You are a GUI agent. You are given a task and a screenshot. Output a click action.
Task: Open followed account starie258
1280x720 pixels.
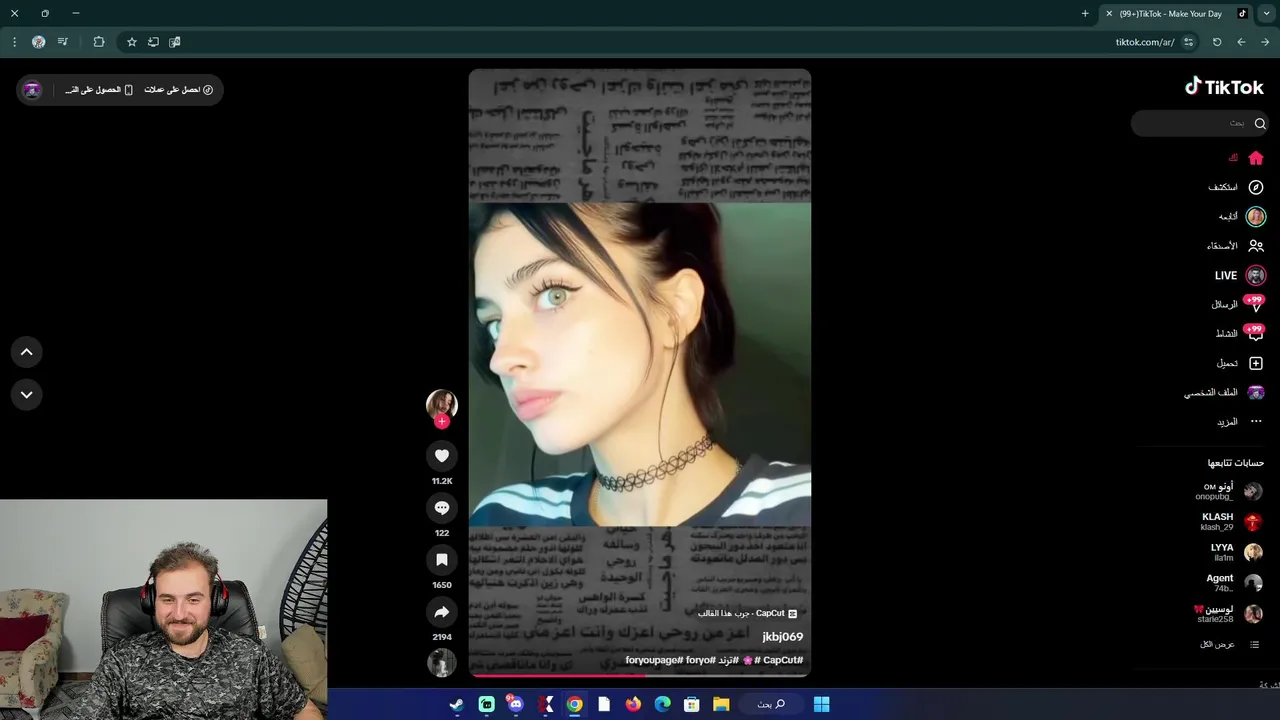pyautogui.click(x=1228, y=614)
